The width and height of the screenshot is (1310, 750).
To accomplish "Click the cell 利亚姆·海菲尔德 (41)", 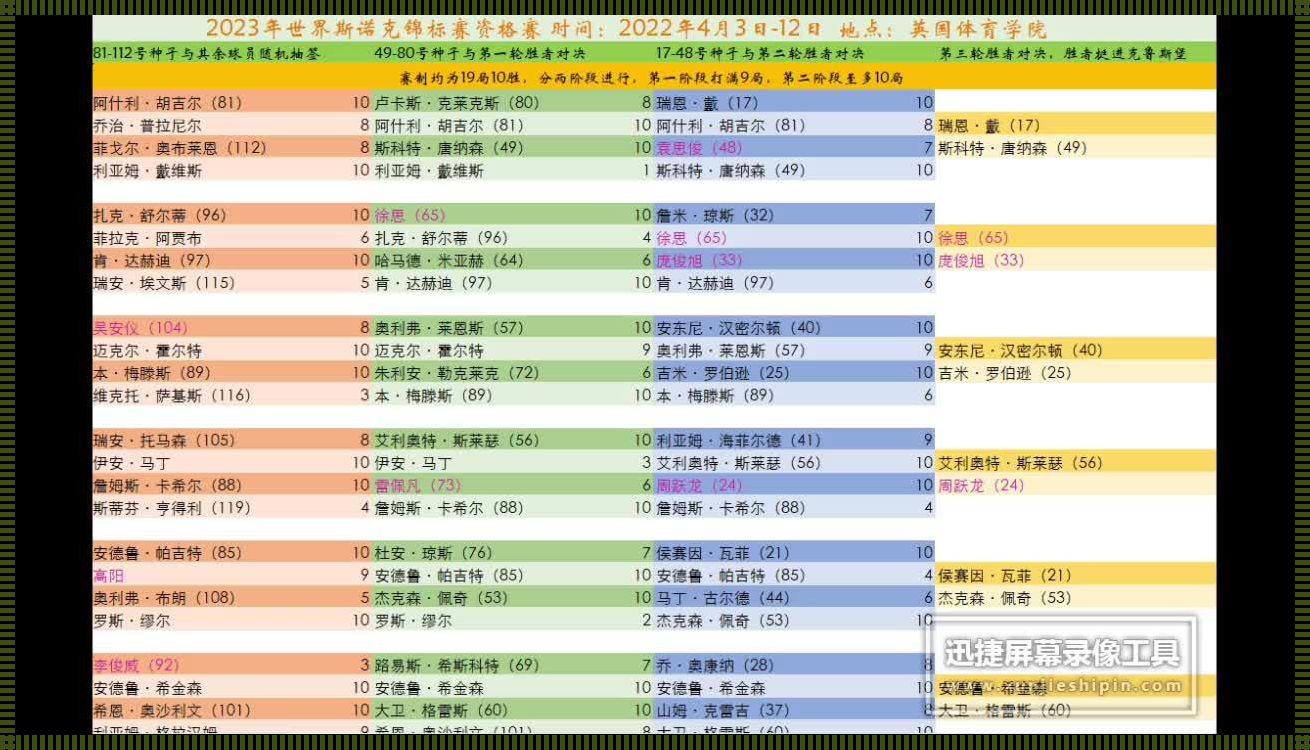I will click(x=738, y=441).
